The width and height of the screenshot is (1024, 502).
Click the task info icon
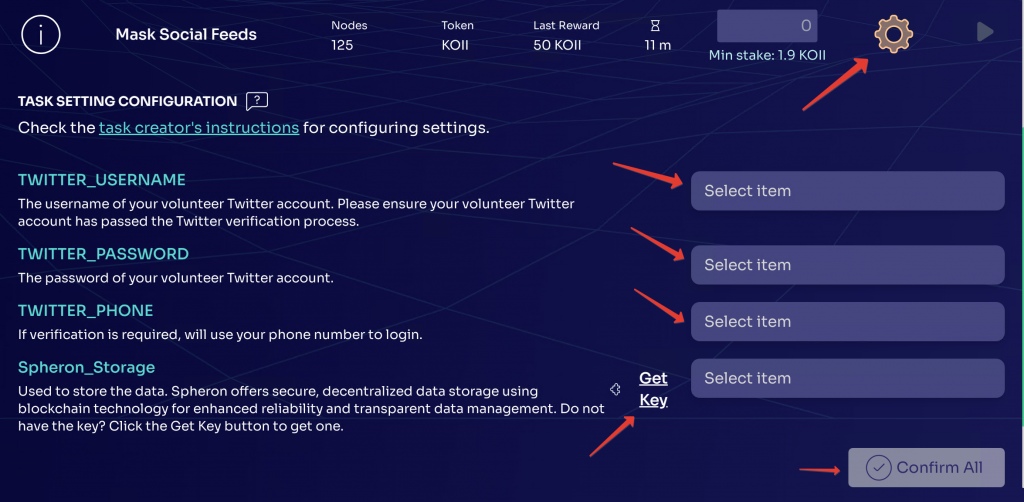[x=41, y=35]
